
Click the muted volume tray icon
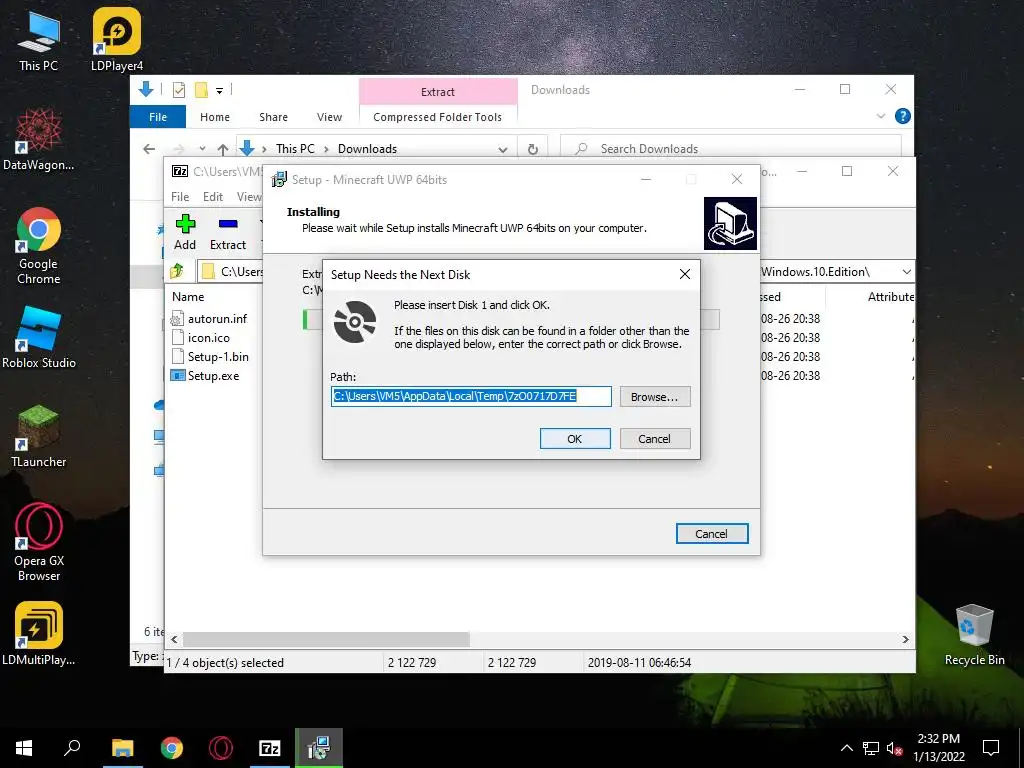tap(895, 748)
